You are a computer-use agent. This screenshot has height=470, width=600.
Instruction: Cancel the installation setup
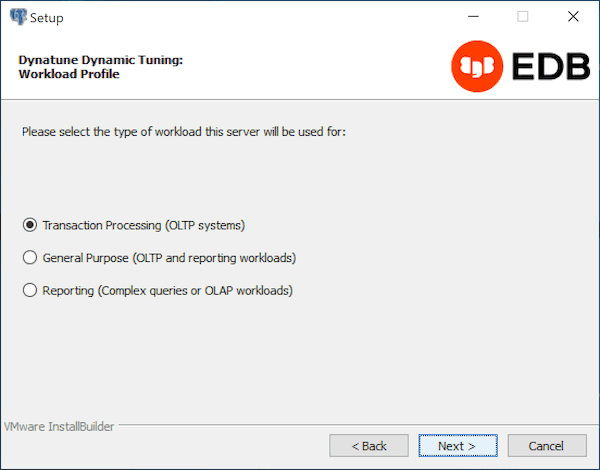547,445
